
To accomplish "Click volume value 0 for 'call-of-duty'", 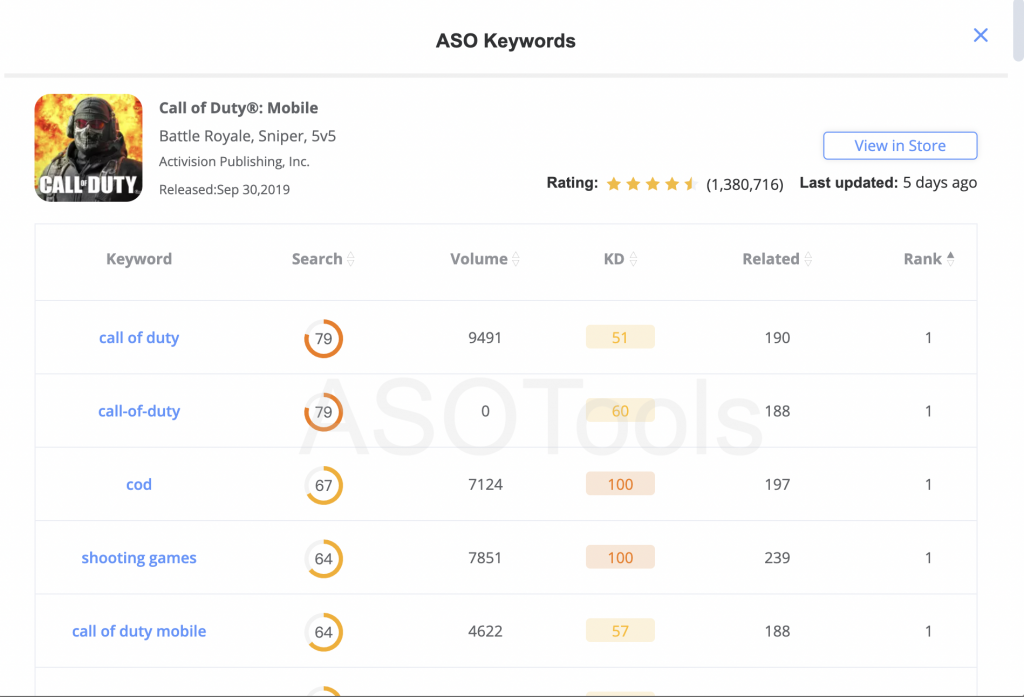I will click(x=485, y=411).
